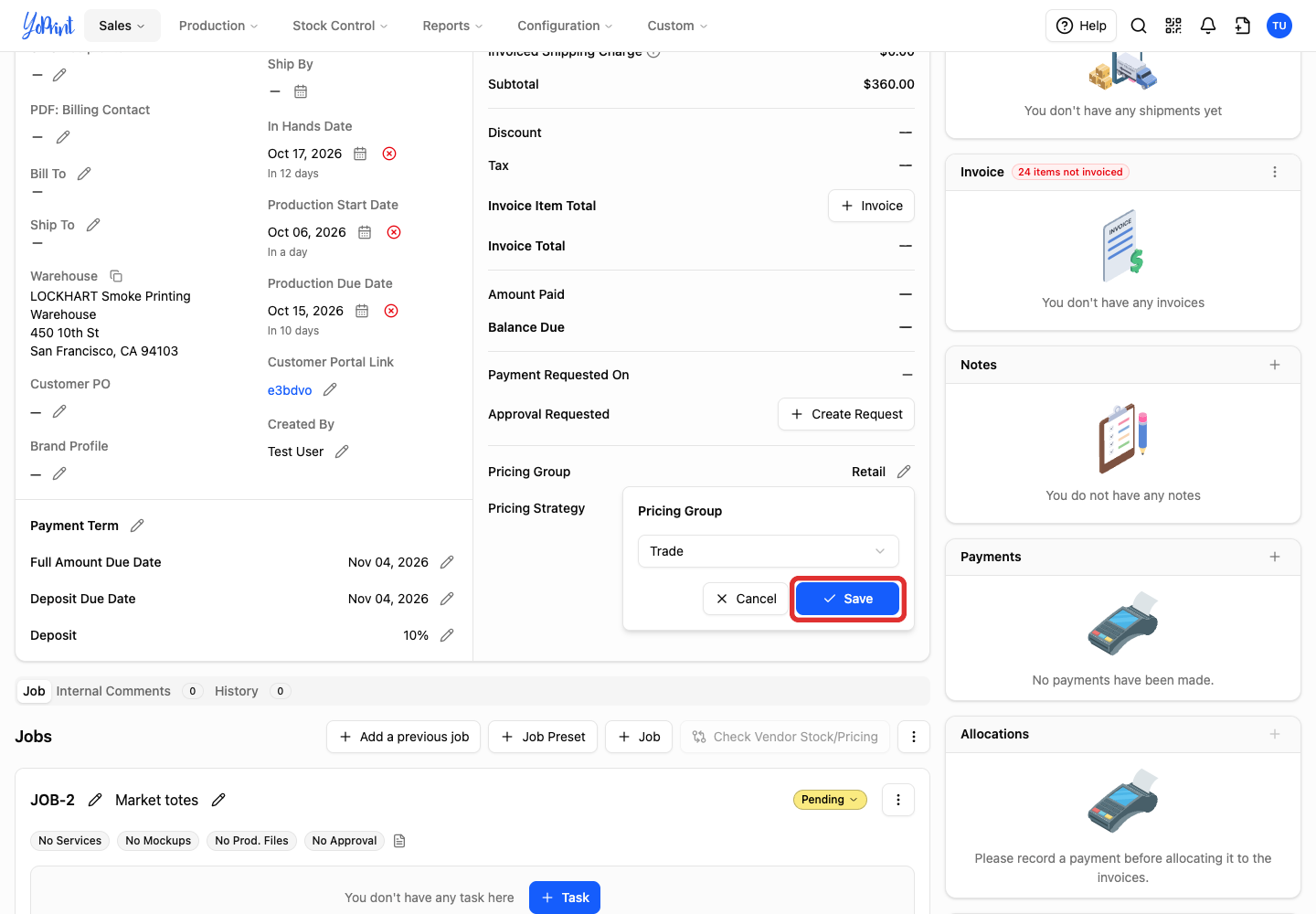Clear the In Hands Date value
Image resolution: width=1316 pixels, height=914 pixels.
click(389, 154)
